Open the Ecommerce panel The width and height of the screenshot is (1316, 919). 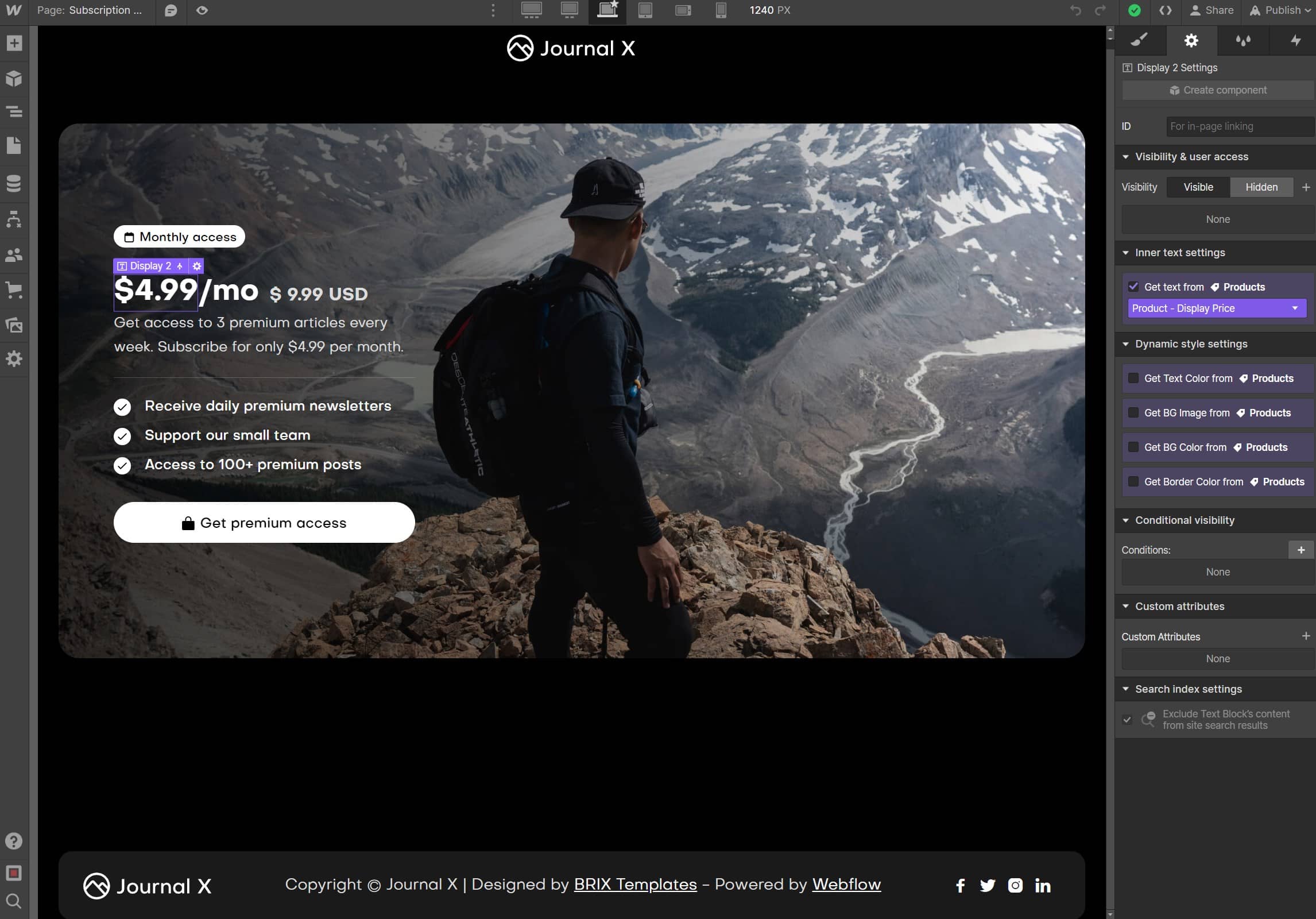click(x=14, y=290)
